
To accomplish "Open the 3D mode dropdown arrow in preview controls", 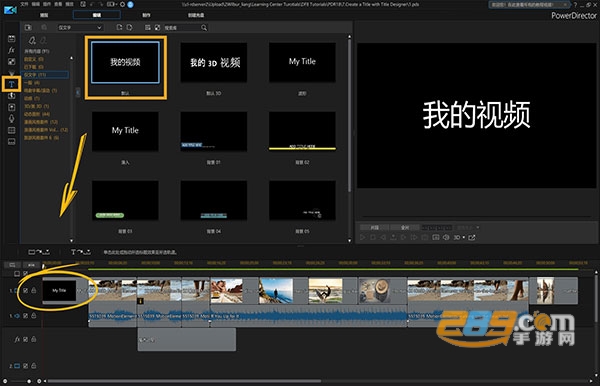I will pyautogui.click(x=464, y=238).
